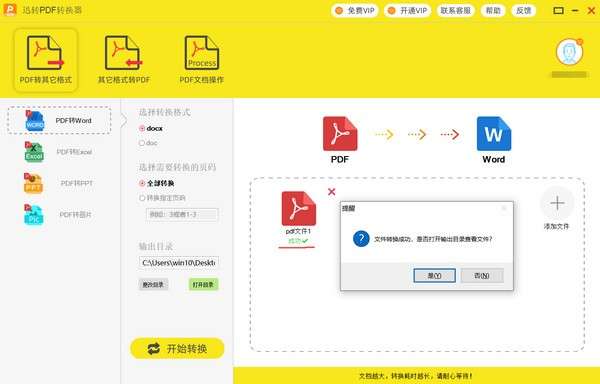Click the plus icon to add file
The height and width of the screenshot is (384, 600).
[x=557, y=203]
